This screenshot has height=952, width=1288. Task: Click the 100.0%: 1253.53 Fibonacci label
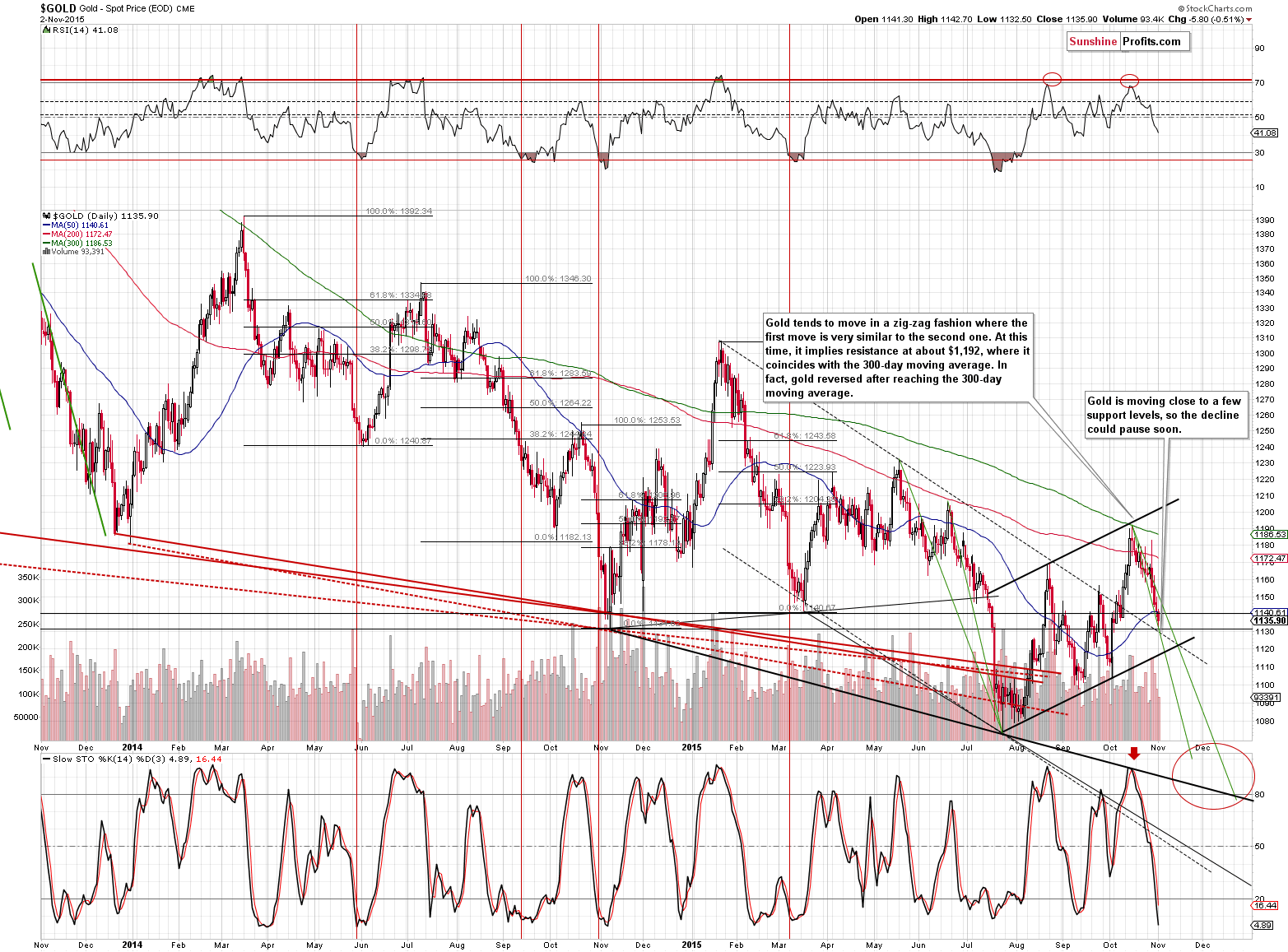[x=647, y=420]
